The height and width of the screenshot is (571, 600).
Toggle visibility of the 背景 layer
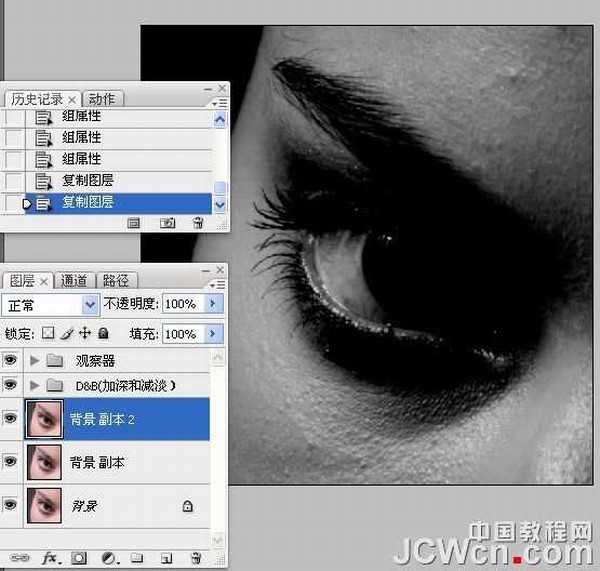(11, 506)
